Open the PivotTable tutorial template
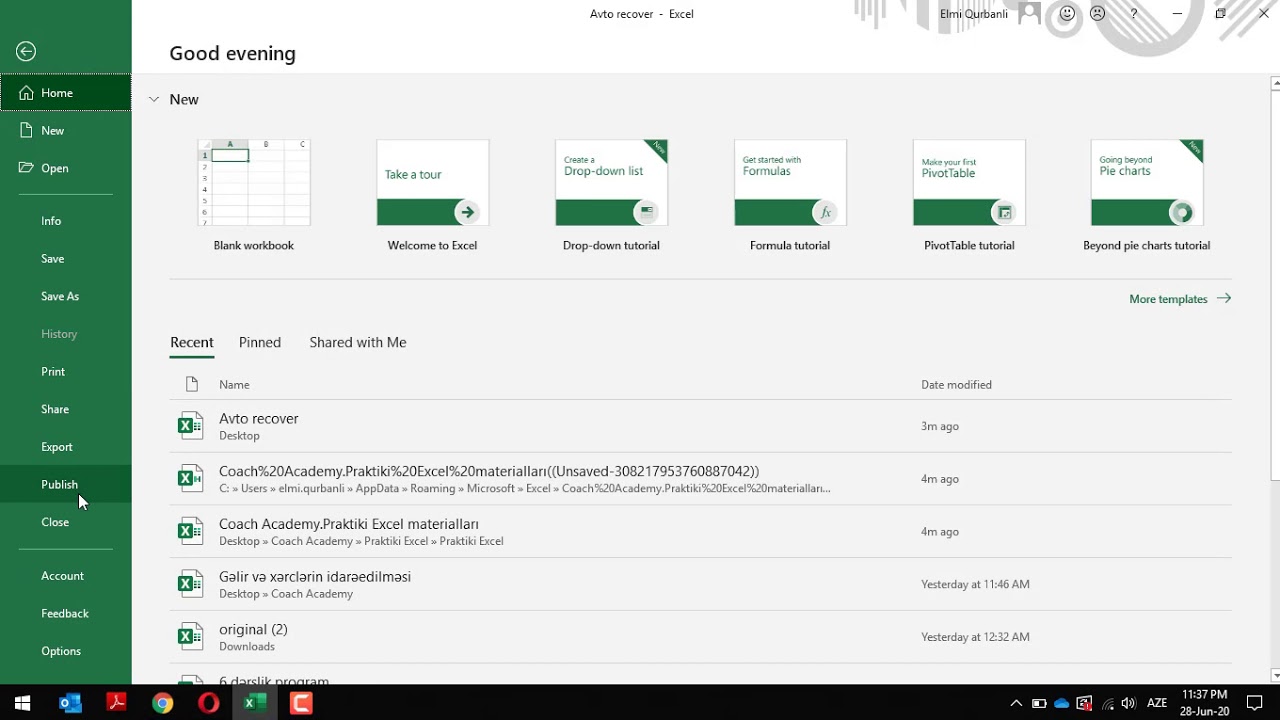This screenshot has width=1280, height=720. pos(969,196)
